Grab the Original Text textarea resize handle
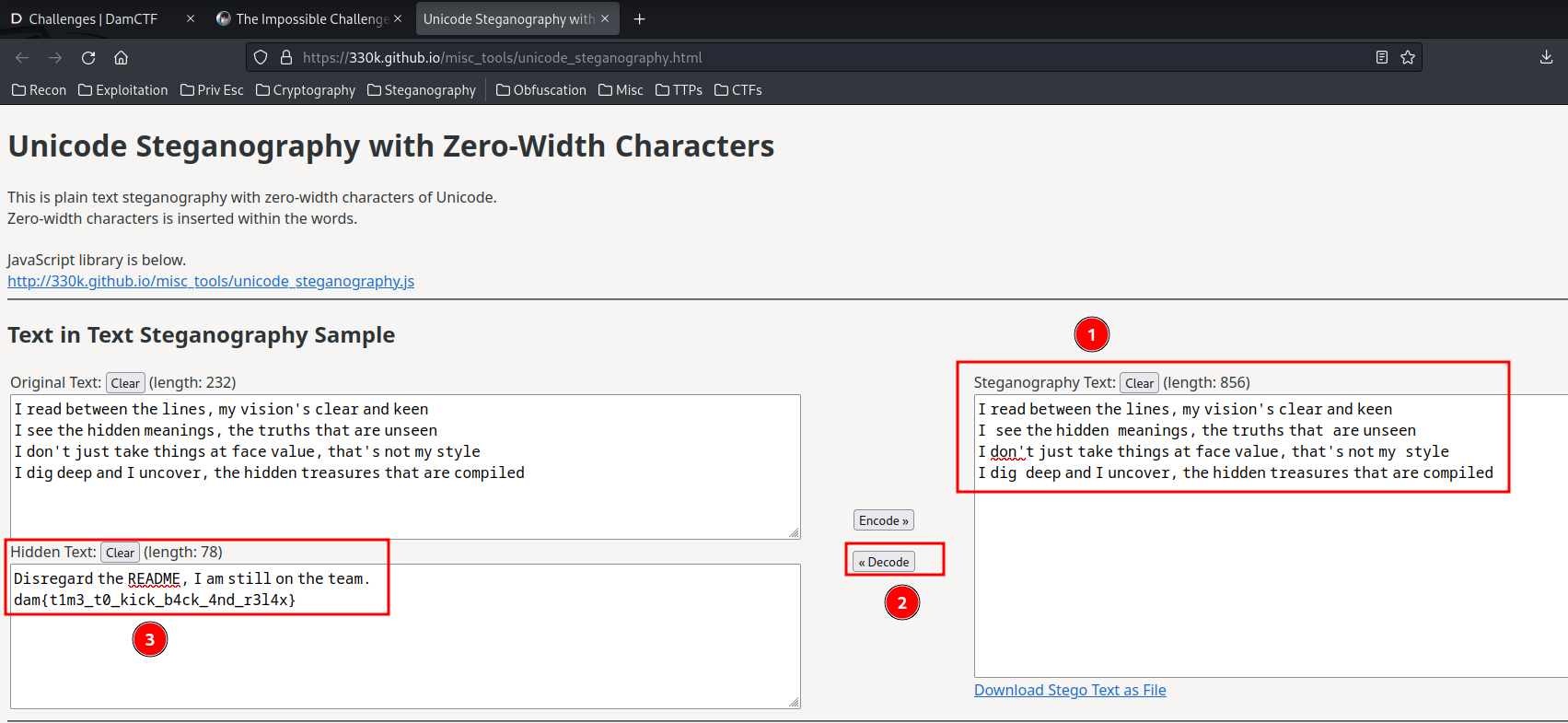 795,532
